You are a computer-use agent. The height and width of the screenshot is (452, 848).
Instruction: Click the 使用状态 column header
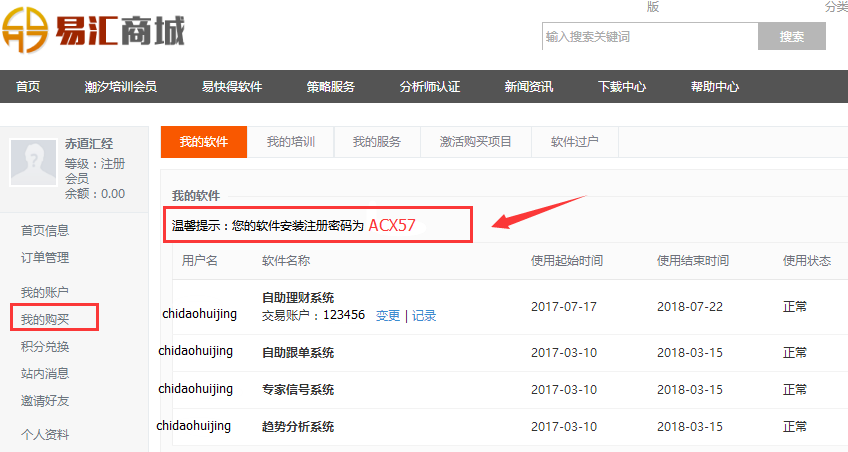(x=807, y=261)
